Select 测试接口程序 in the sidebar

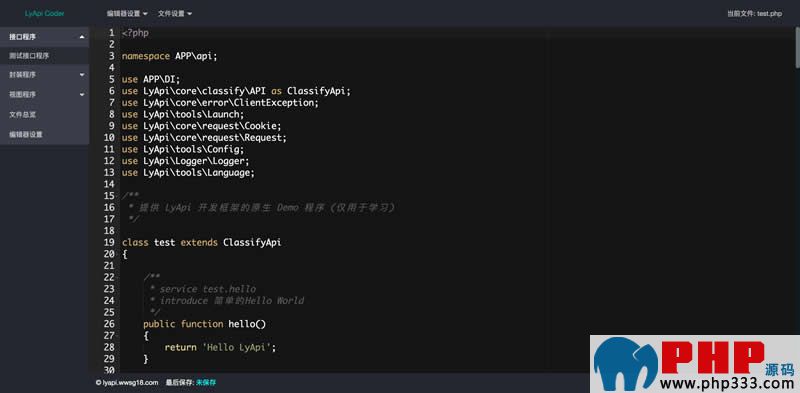pyautogui.click(x=44, y=56)
